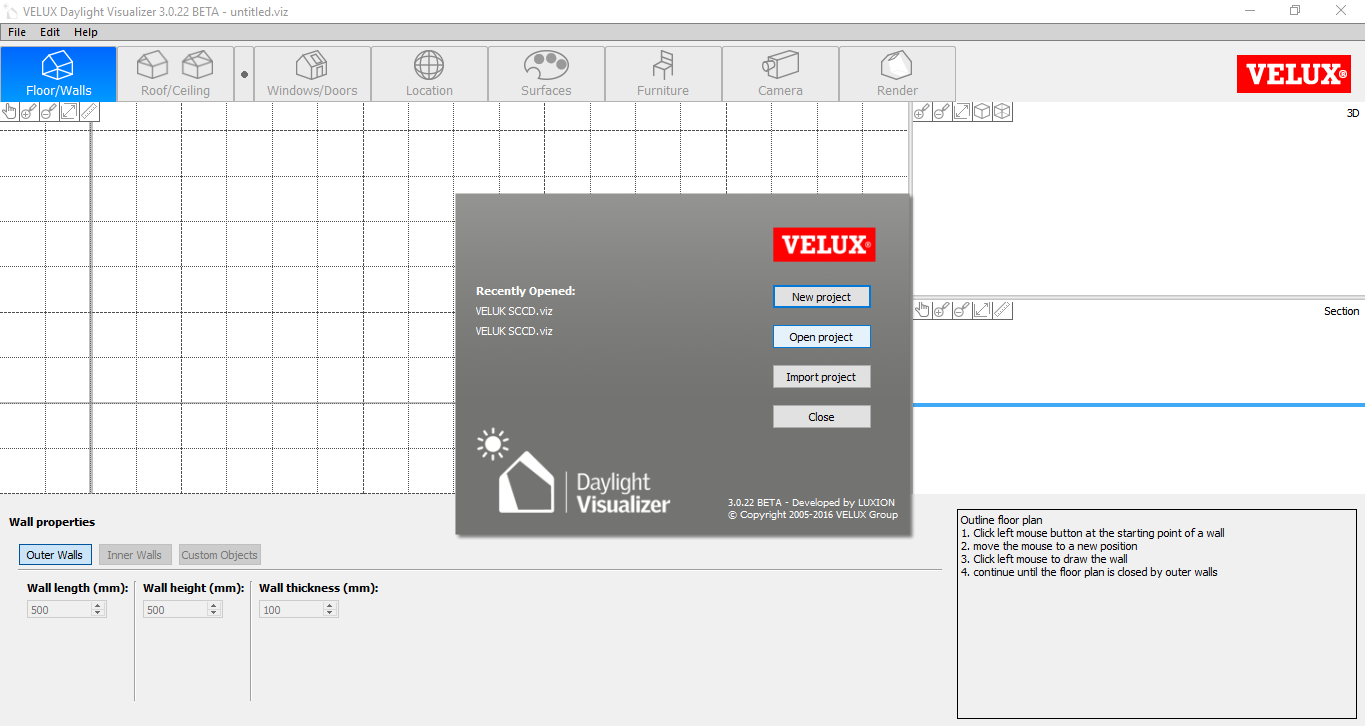Image resolution: width=1365 pixels, height=726 pixels.
Task: Open the Floor/Walls tab
Action: (58, 74)
